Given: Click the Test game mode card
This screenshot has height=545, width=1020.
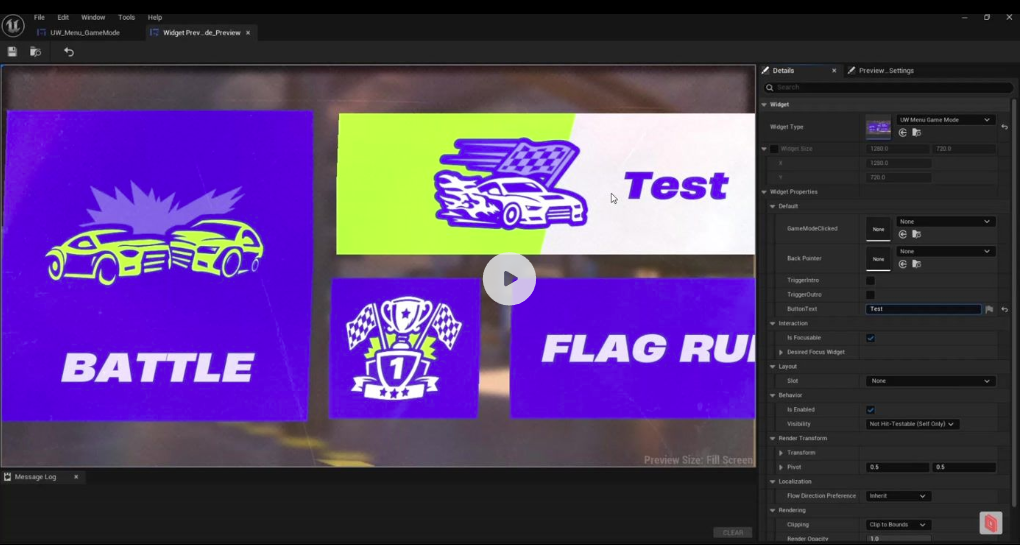Looking at the screenshot, I should coord(545,184).
